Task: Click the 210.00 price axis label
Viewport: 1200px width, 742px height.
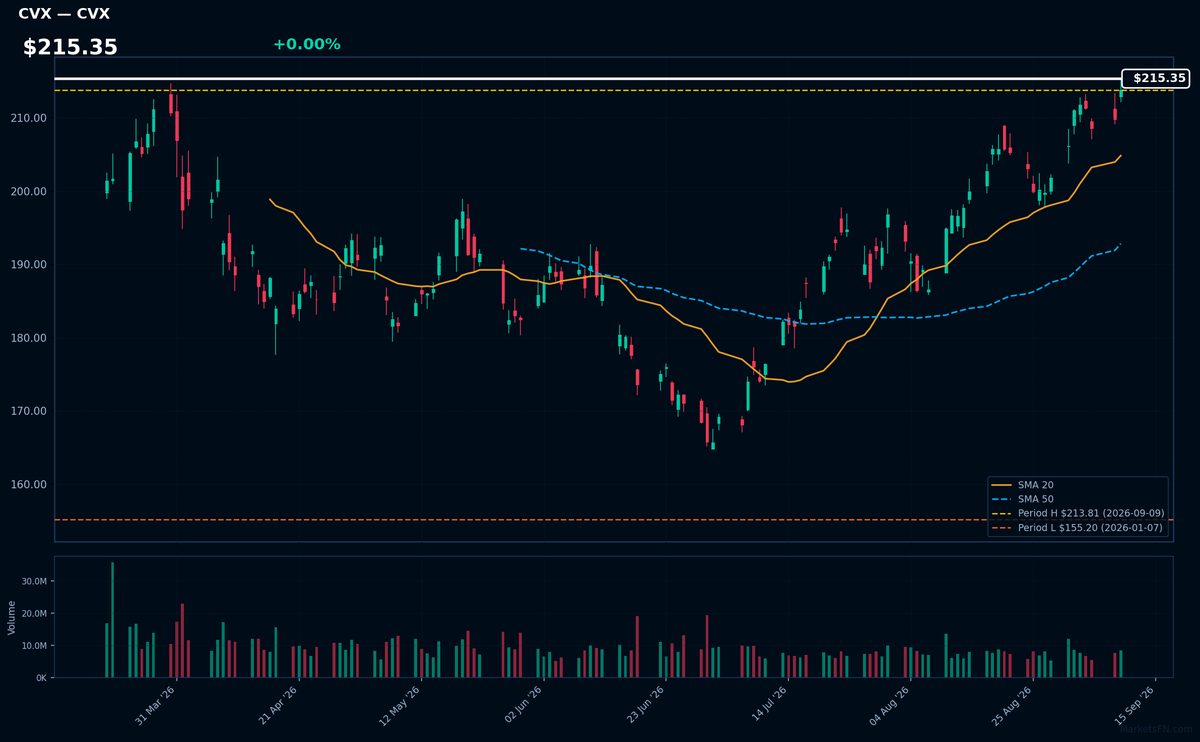Action: tap(30, 118)
